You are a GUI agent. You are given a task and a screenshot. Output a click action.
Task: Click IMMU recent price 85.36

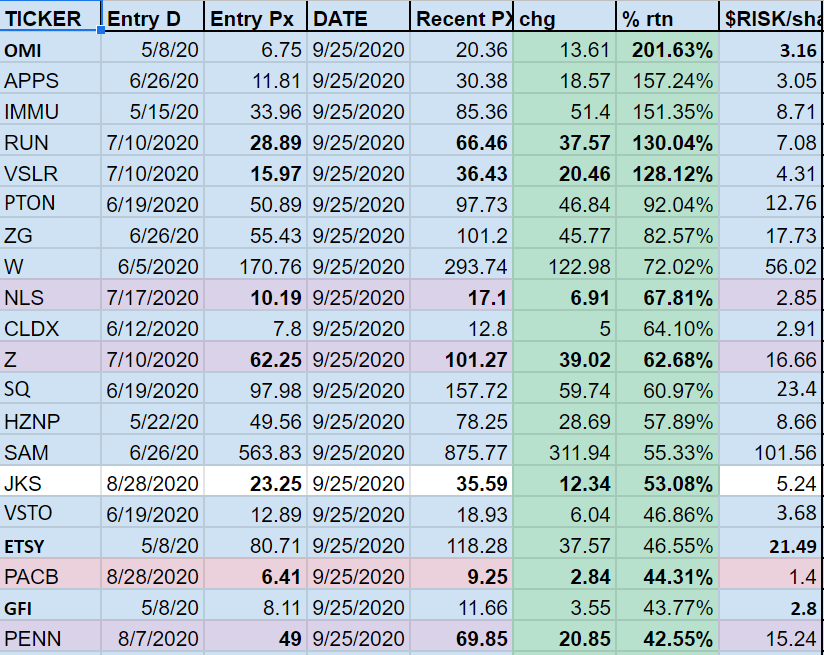(x=461, y=111)
